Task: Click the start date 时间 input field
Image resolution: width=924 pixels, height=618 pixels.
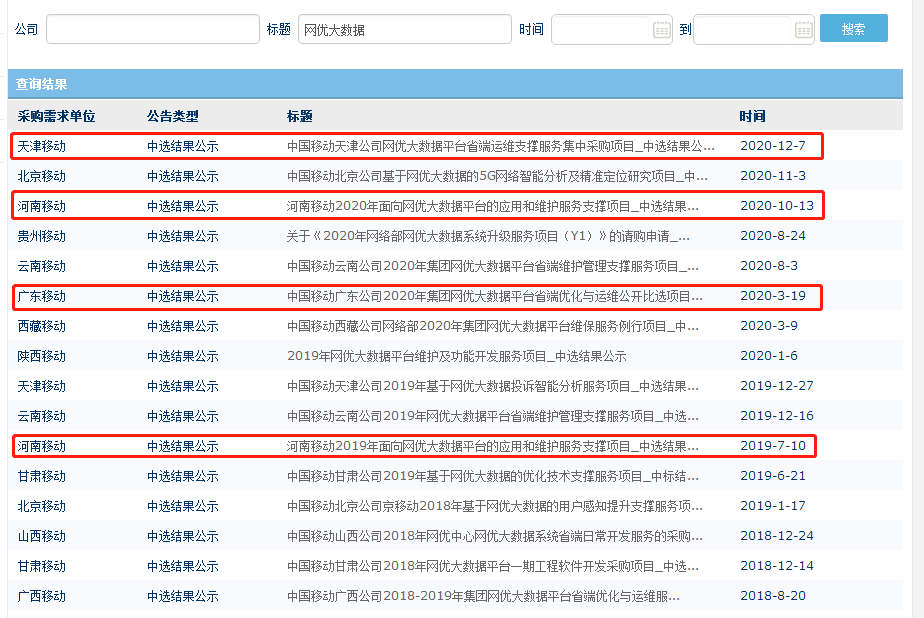Action: coord(600,30)
